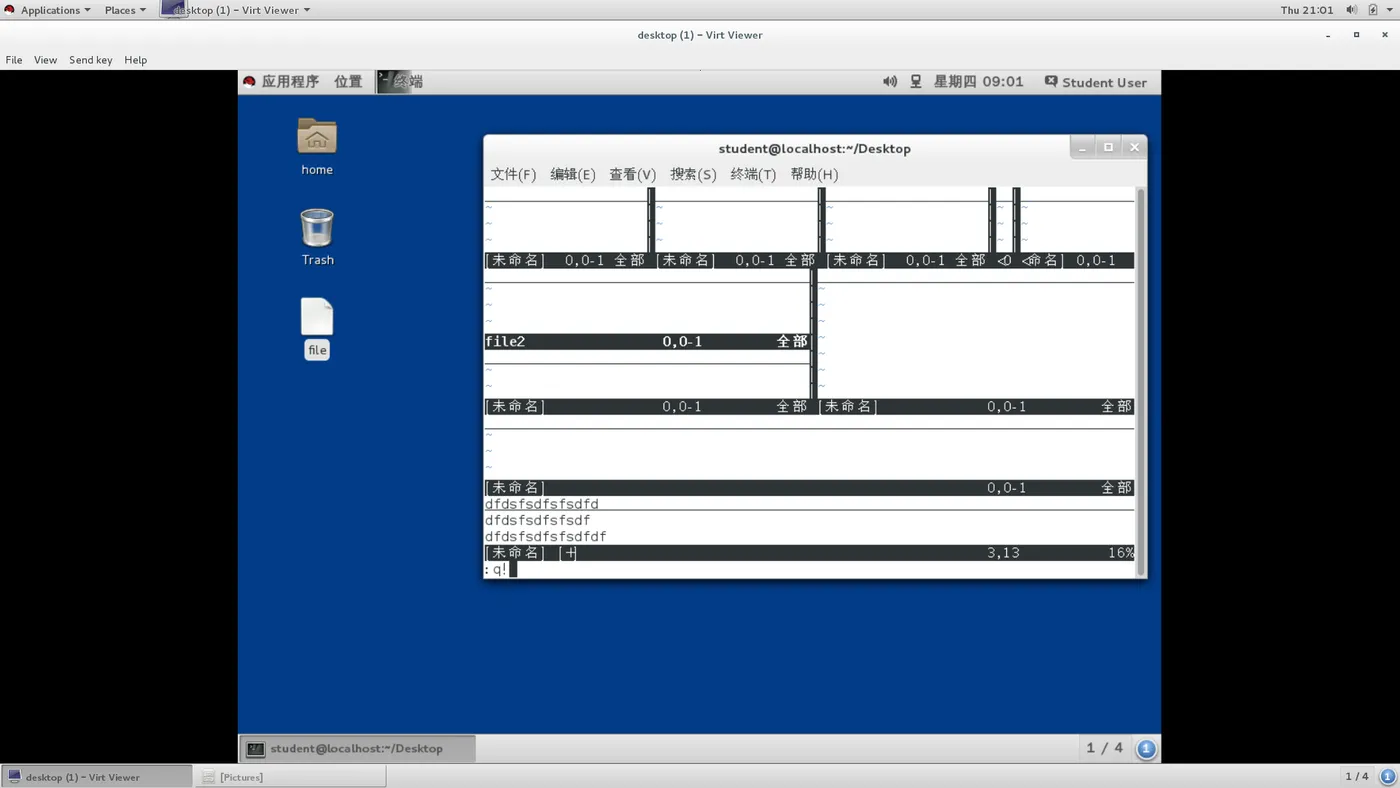This screenshot has height=788, width=1400.
Task: Open the terminal 终端(T) menu
Action: pos(753,174)
